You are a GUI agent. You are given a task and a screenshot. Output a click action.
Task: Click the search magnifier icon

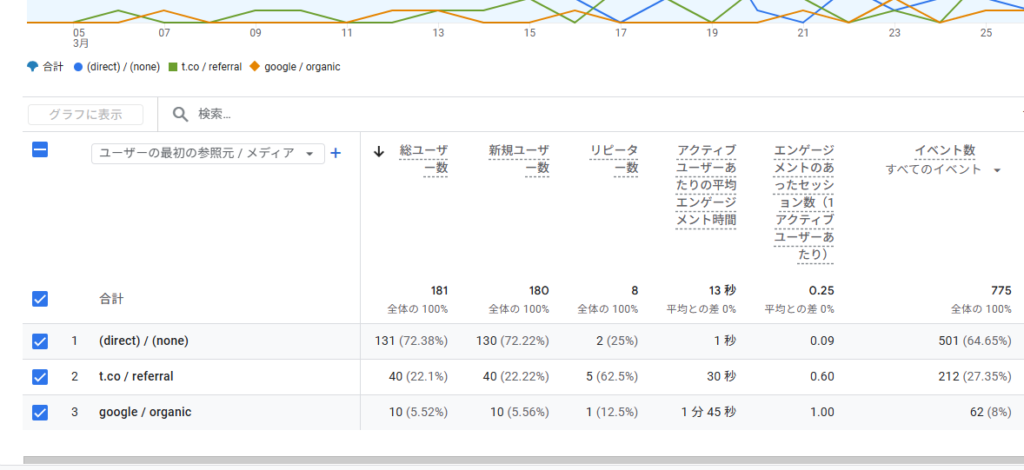[180, 114]
